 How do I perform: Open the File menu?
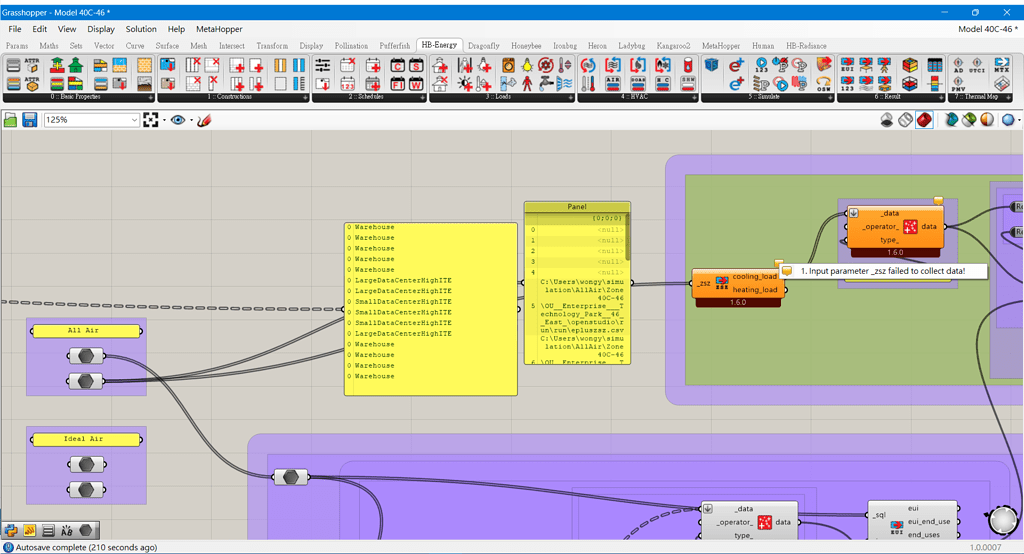click(15, 29)
